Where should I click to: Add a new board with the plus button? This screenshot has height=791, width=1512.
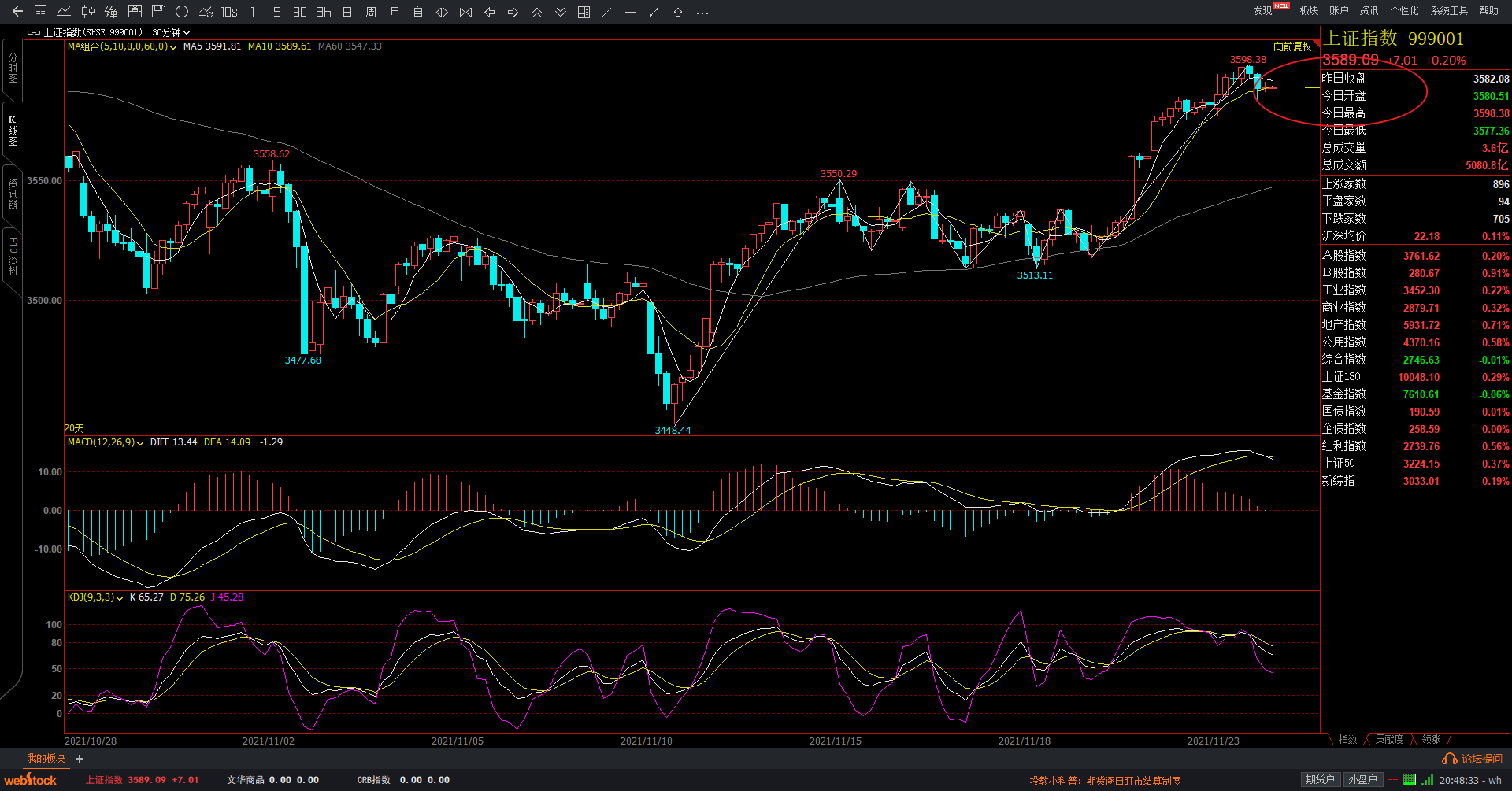coord(80,759)
